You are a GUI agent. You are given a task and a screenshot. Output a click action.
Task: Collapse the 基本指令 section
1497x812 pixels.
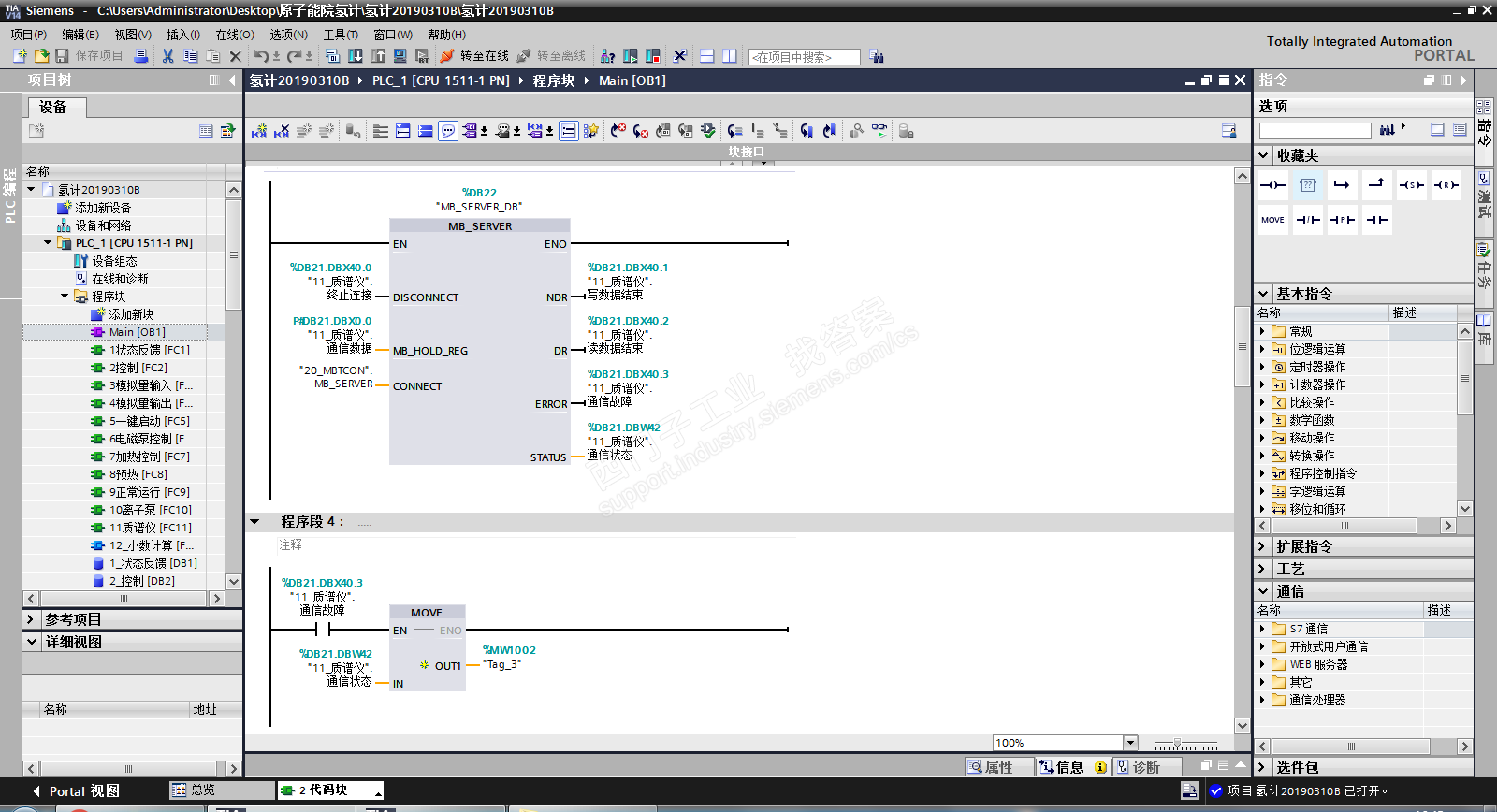1264,294
